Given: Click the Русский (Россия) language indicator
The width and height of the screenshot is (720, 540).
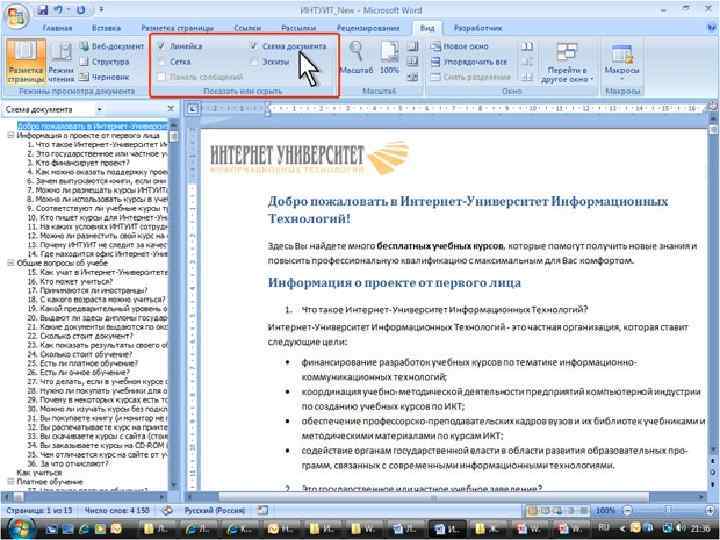Looking at the screenshot, I should pos(215,510).
